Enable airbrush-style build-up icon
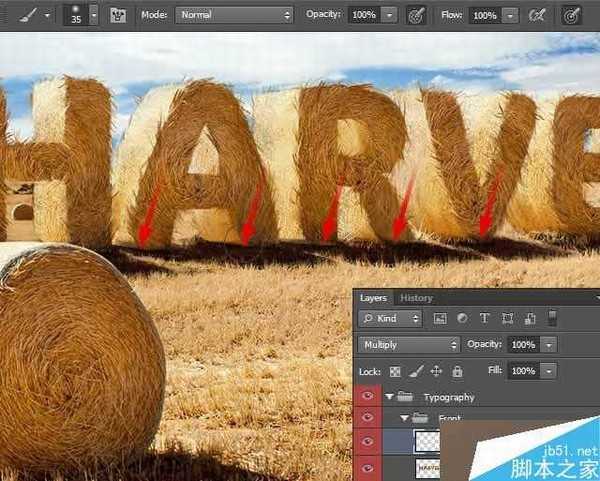Image resolution: width=600 pixels, height=481 pixels. [x=537, y=16]
